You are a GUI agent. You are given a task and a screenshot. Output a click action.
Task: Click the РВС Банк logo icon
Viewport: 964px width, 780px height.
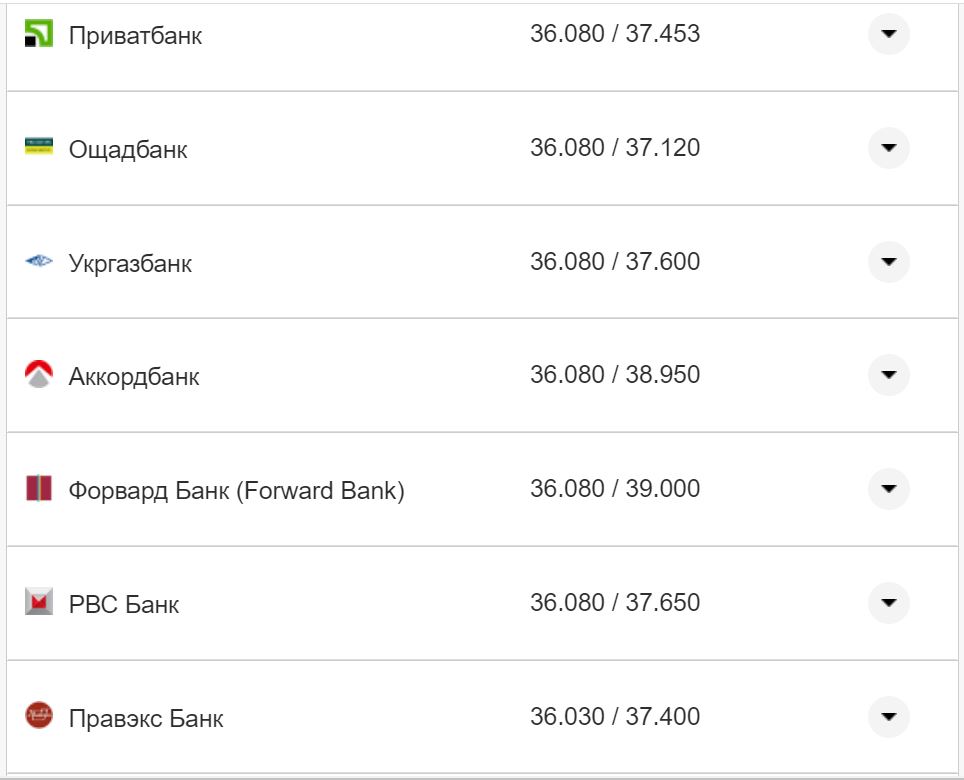38,602
